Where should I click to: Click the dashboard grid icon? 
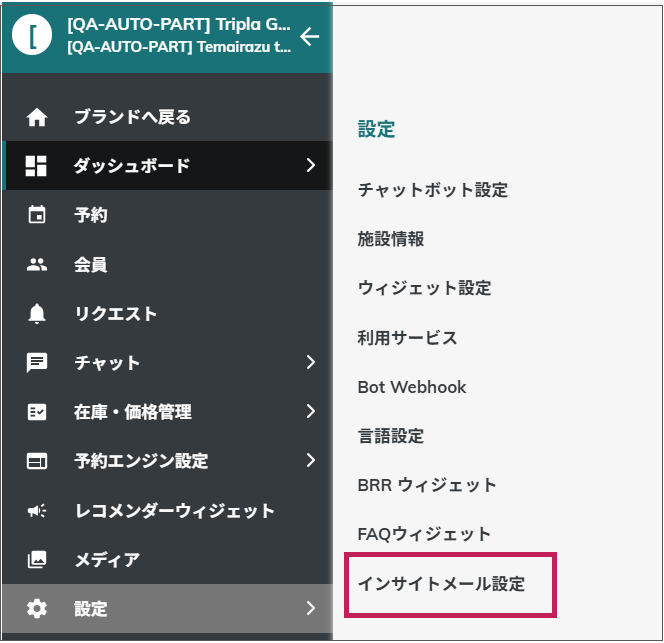[36, 166]
